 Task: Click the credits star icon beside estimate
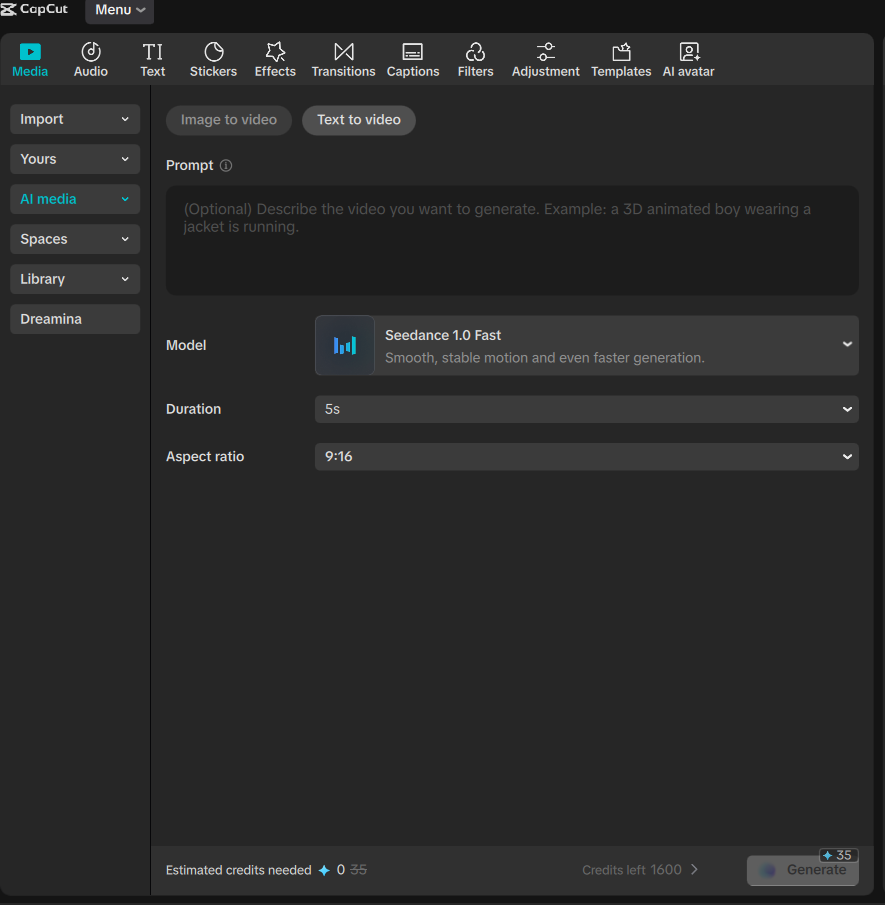(x=324, y=870)
